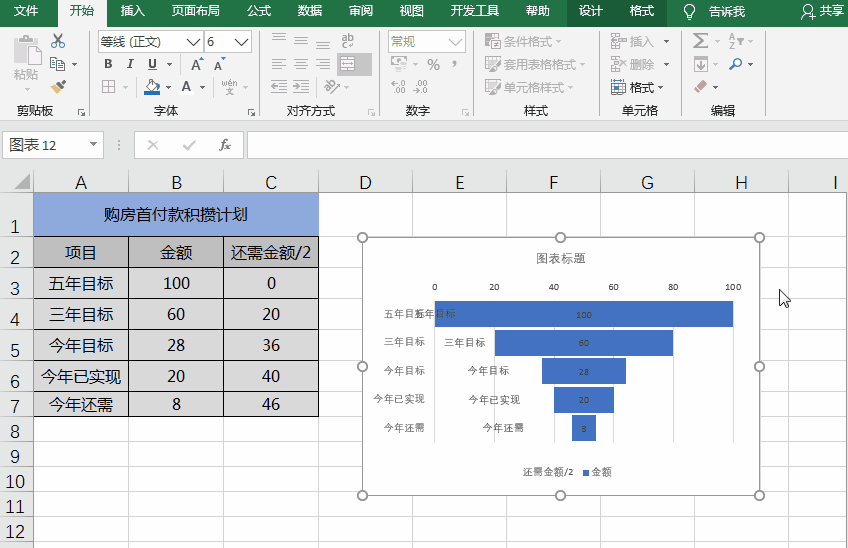The width and height of the screenshot is (848, 548).
Task: Open the font name dropdown
Action: click(193, 42)
